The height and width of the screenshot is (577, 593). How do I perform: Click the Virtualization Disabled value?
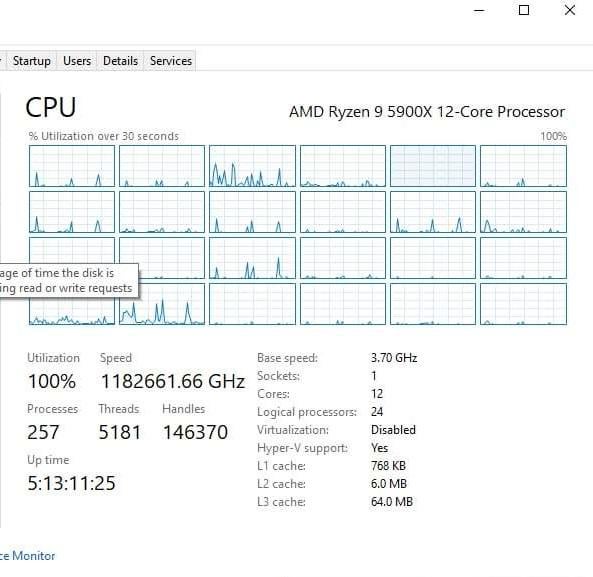point(393,430)
